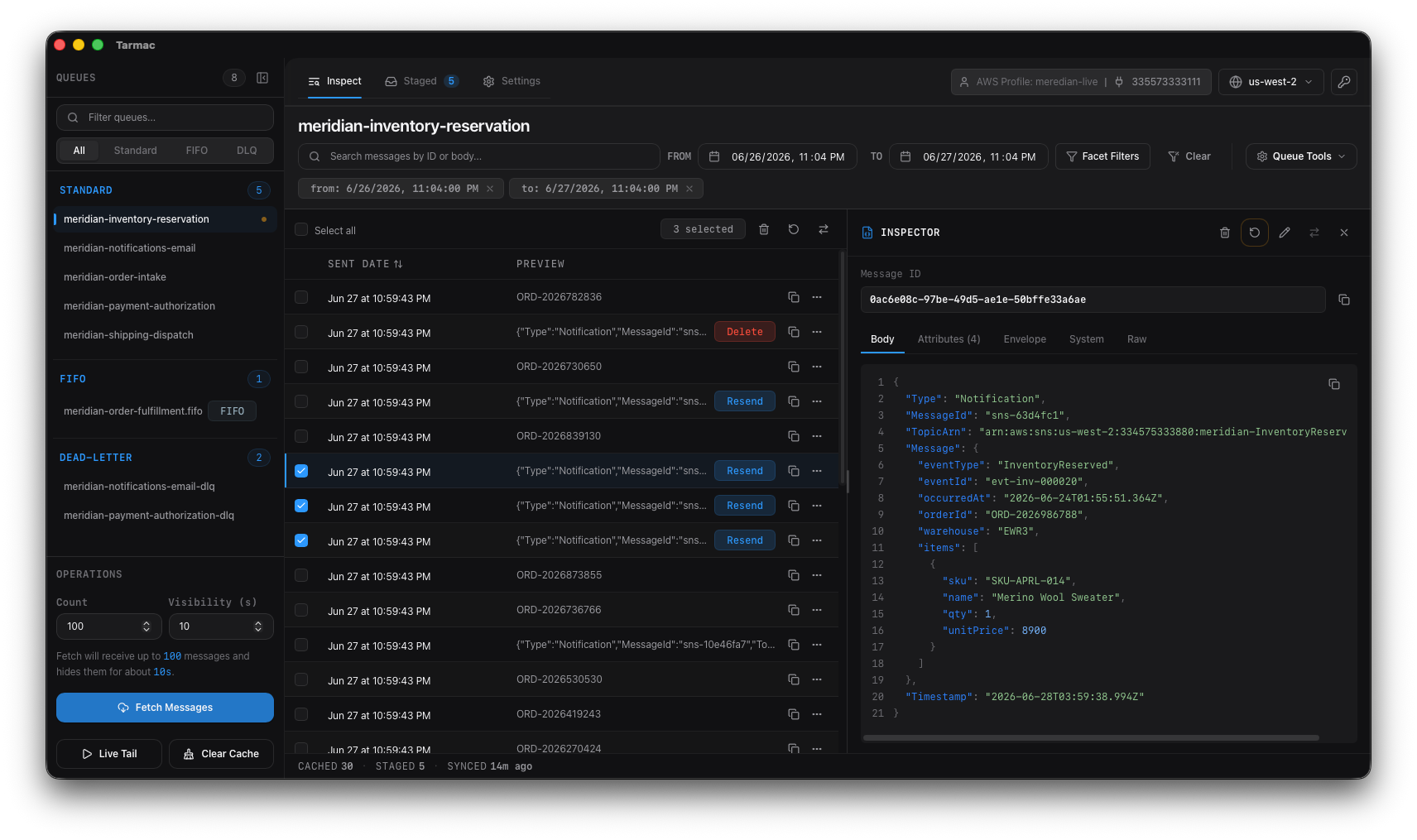The width and height of the screenshot is (1417, 840).
Task: Check the ORD-2026873855 row checkbox
Action: click(301, 575)
